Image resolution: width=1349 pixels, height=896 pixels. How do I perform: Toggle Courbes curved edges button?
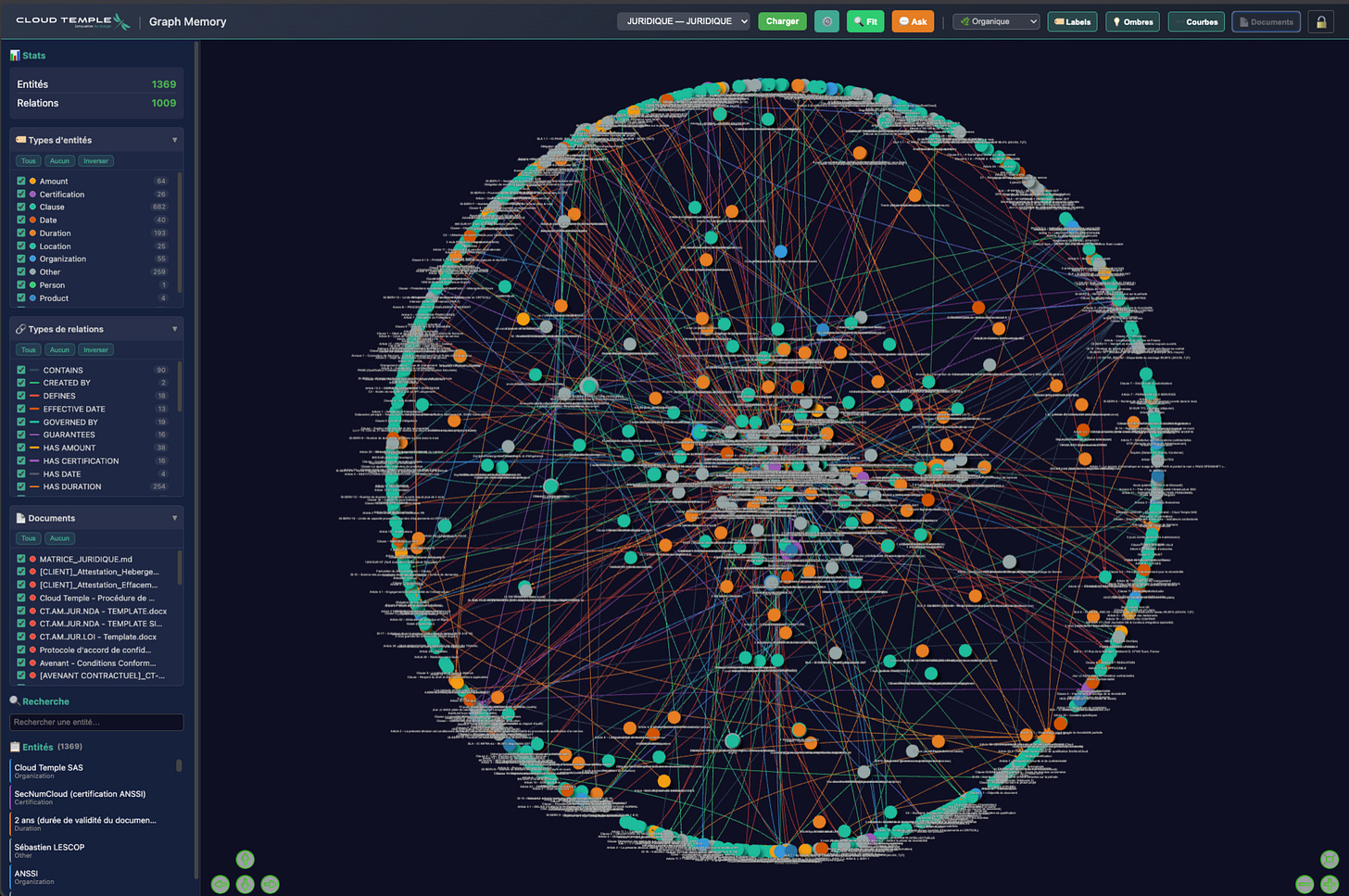click(x=1196, y=21)
